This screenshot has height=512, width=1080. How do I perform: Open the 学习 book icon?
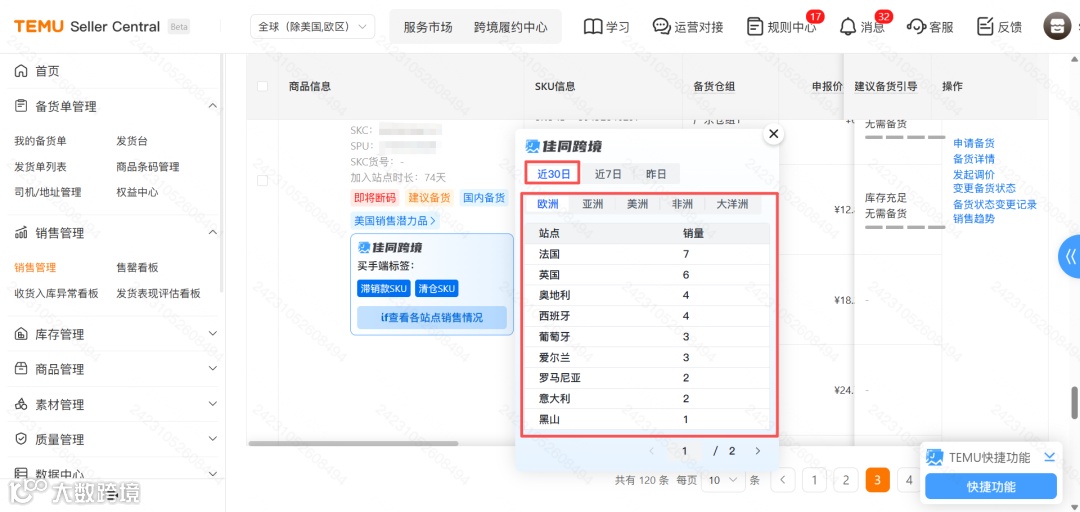pos(592,27)
